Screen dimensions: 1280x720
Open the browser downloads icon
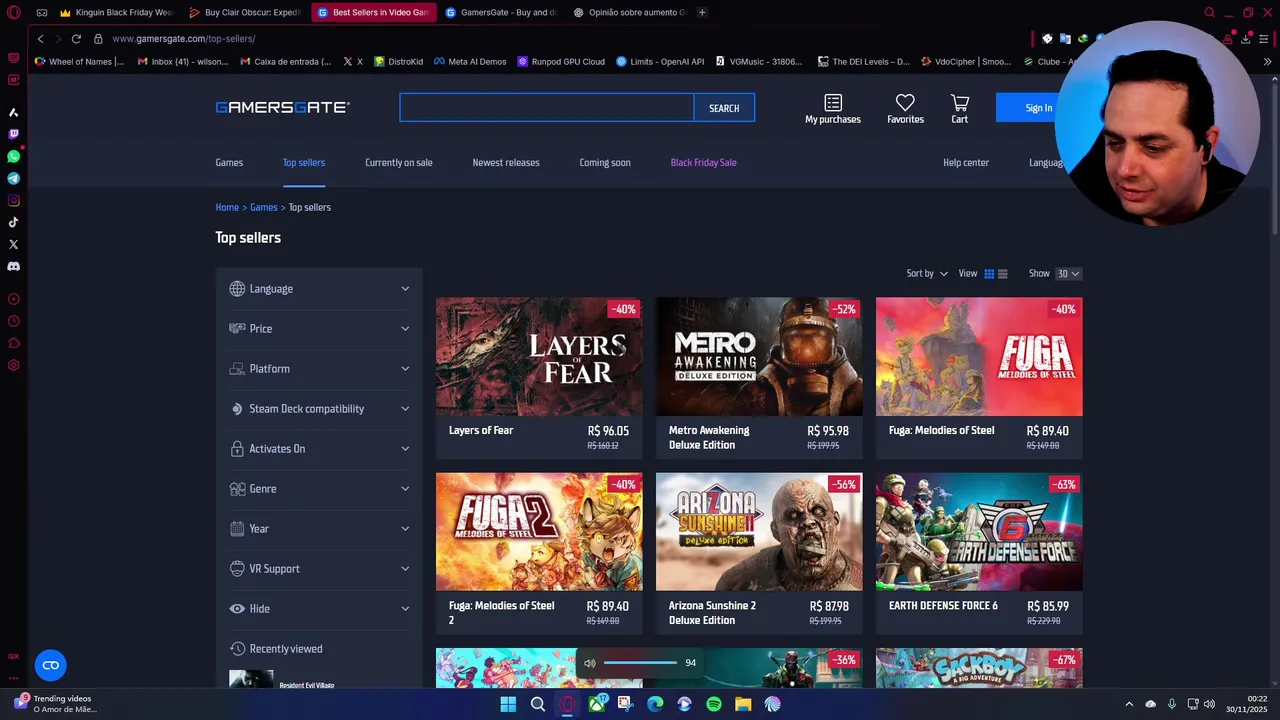pos(1245,38)
